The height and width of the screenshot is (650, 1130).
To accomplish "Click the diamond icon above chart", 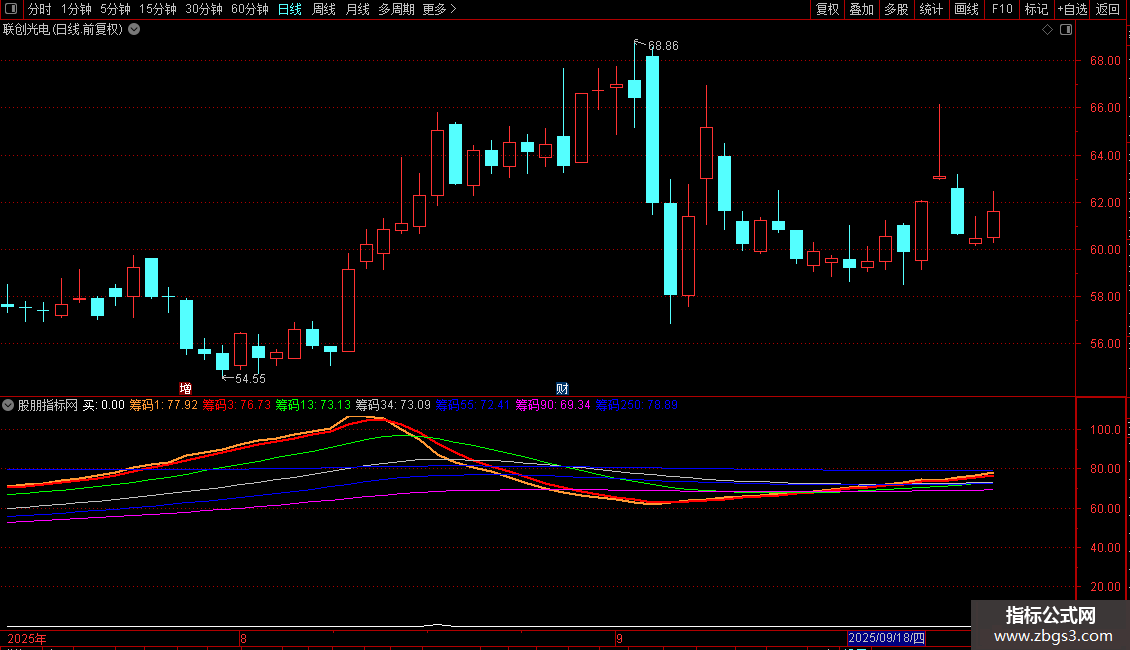I will click(x=1047, y=30).
